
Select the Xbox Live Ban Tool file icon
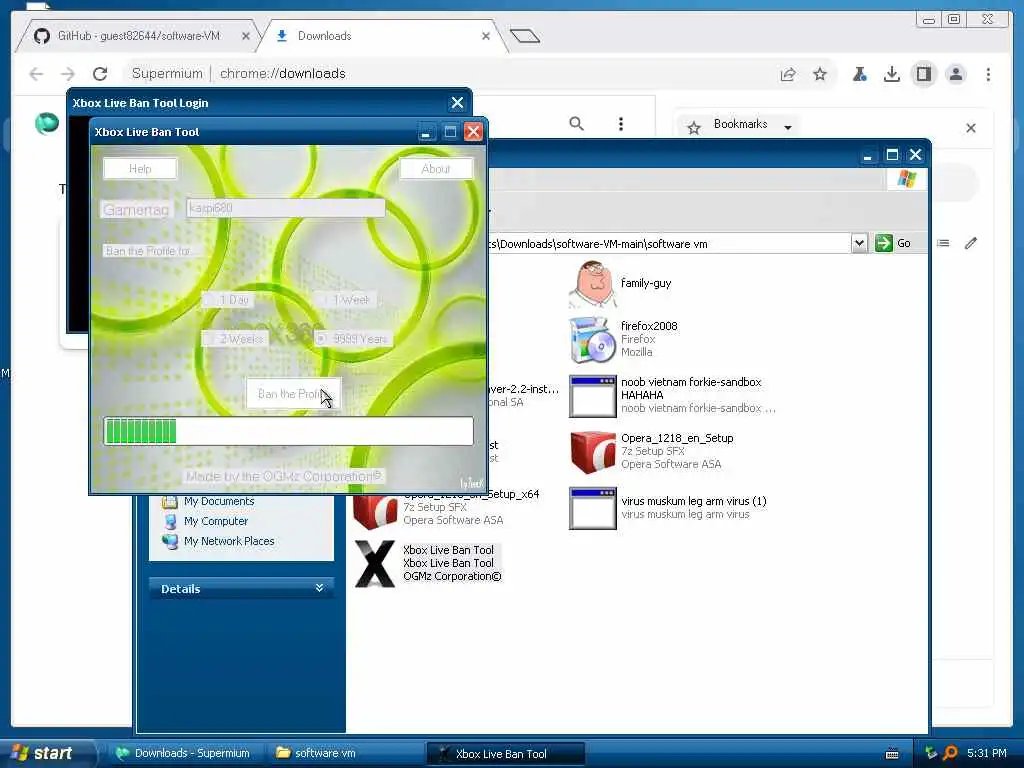click(375, 564)
